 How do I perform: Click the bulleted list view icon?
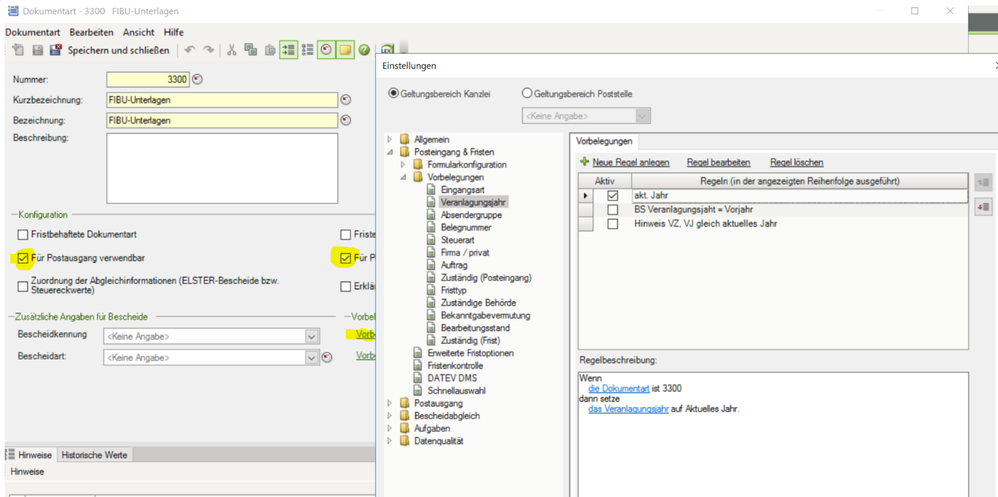(307, 50)
